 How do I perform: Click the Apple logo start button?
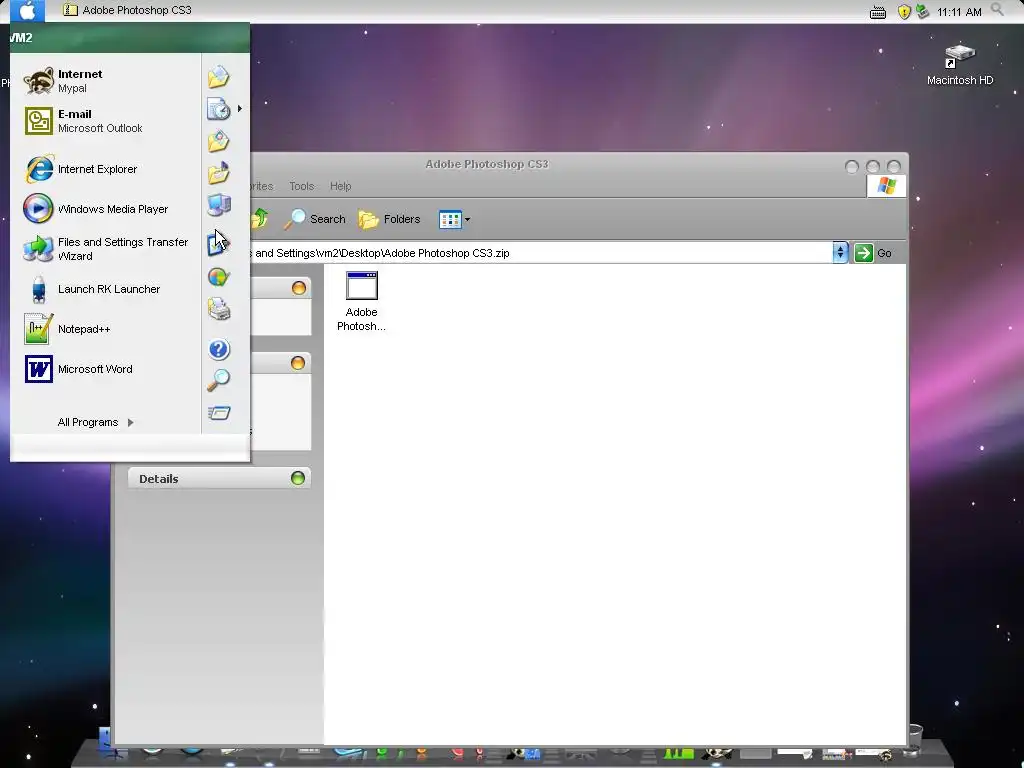[27, 10]
